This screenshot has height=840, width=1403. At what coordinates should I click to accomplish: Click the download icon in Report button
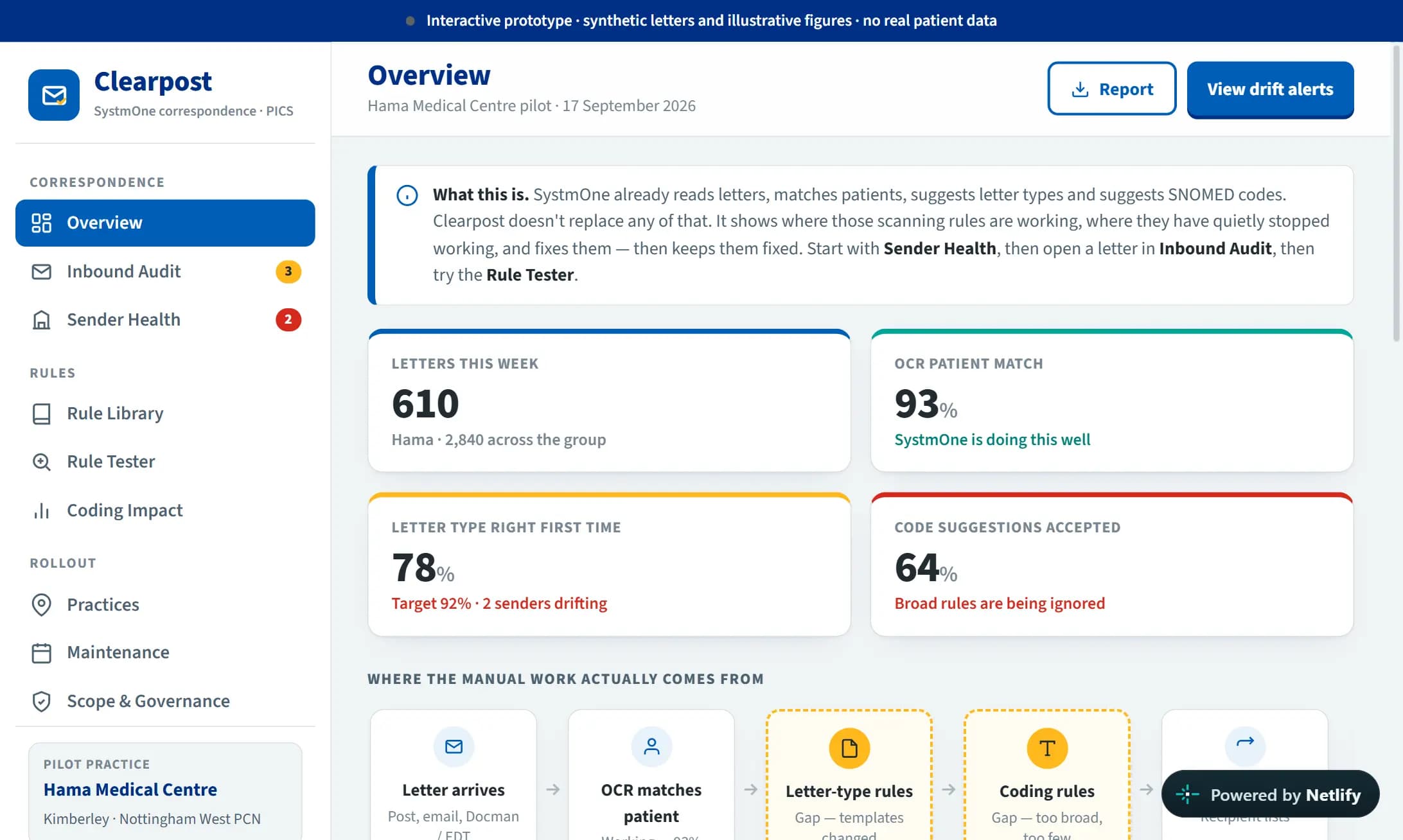pos(1081,89)
